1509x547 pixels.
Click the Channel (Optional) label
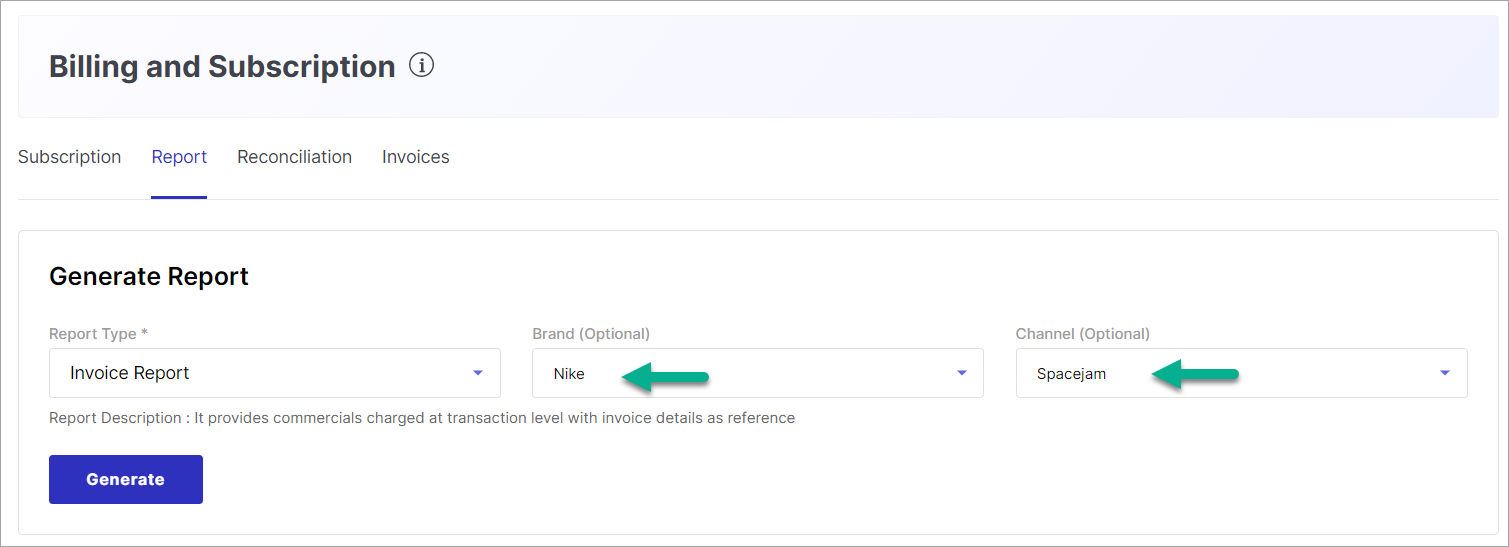1083,334
